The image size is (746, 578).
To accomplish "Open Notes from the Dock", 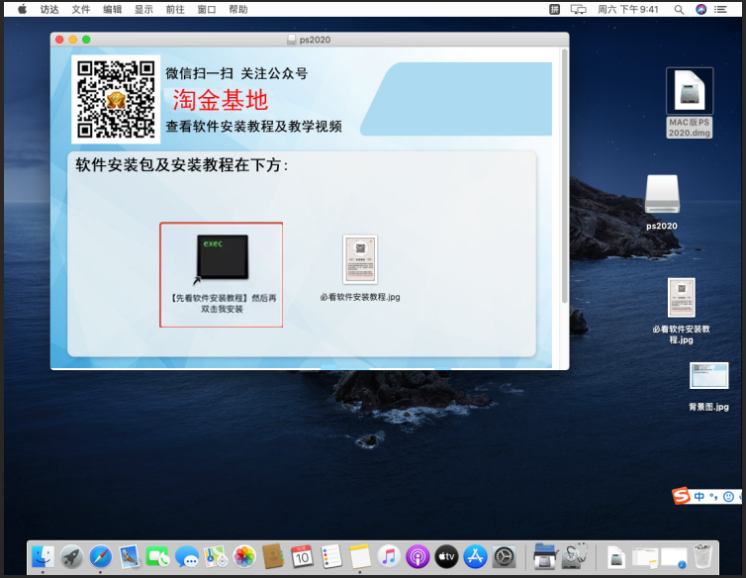I will (360, 556).
